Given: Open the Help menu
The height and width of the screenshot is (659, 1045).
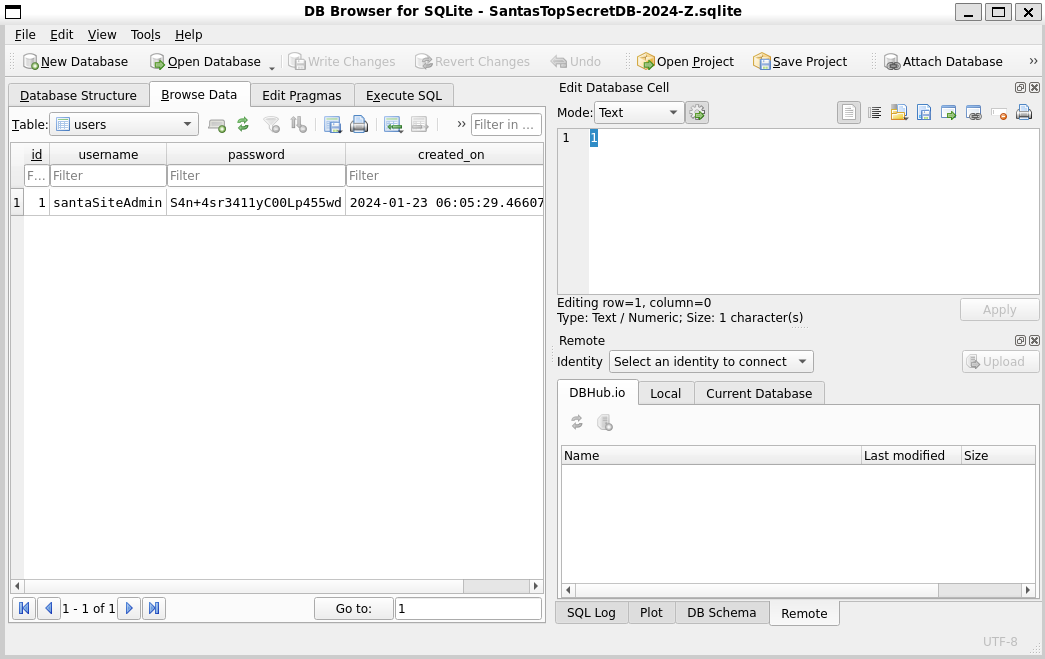Looking at the screenshot, I should tap(189, 35).
